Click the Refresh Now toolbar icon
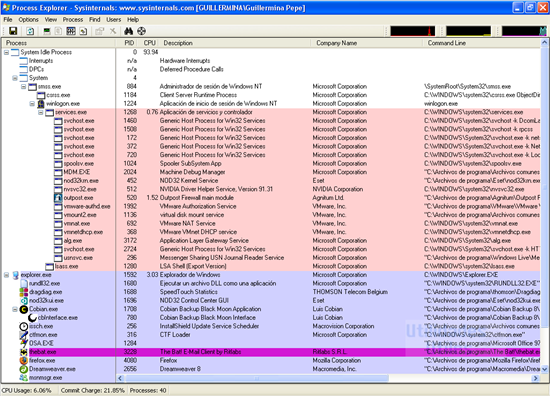This screenshot has height=396, width=550. [30, 31]
